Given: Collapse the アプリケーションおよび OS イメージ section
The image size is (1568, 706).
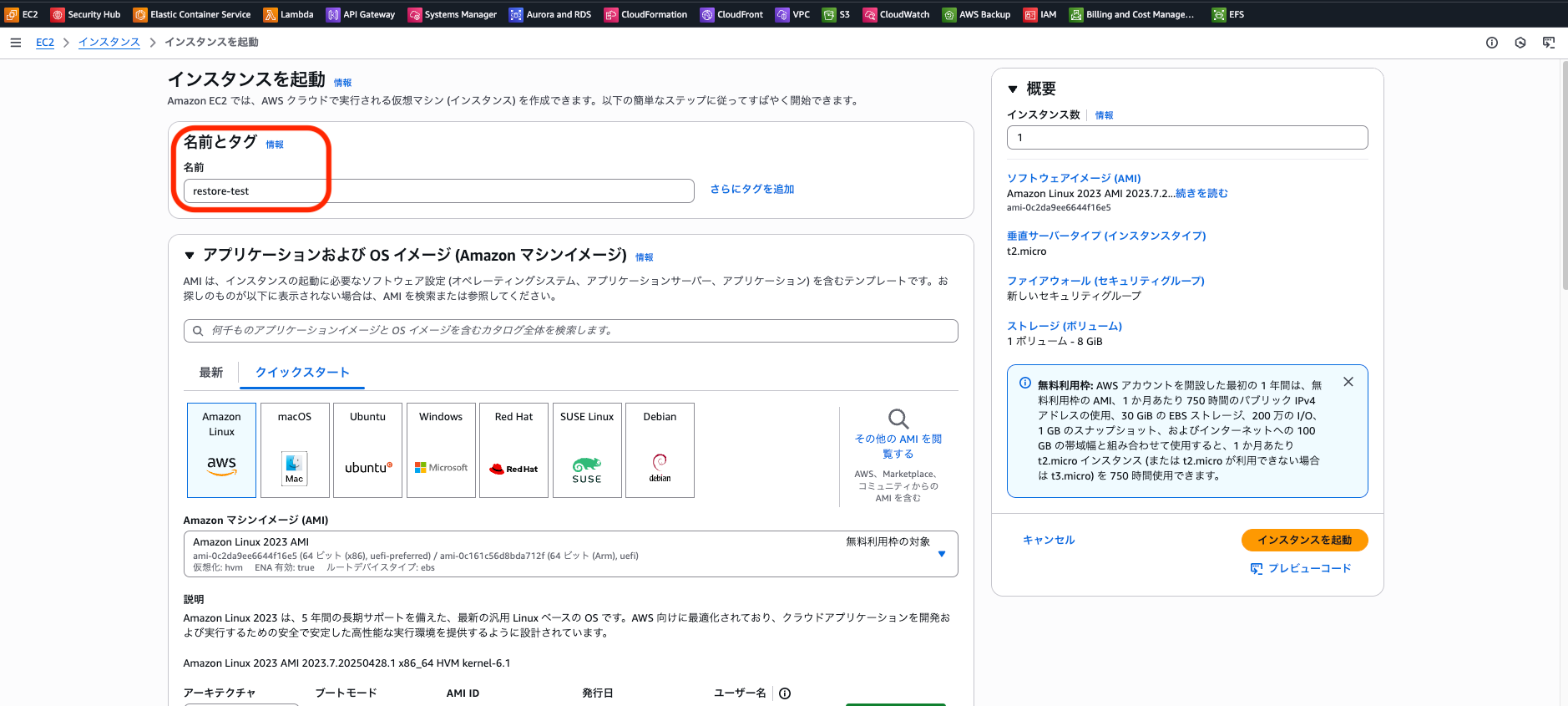Looking at the screenshot, I should pos(190,256).
